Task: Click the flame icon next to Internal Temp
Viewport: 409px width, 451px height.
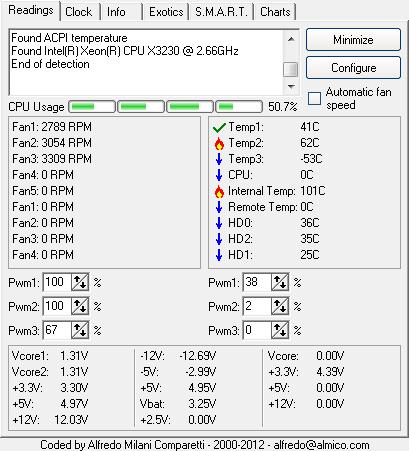Action: pos(219,191)
